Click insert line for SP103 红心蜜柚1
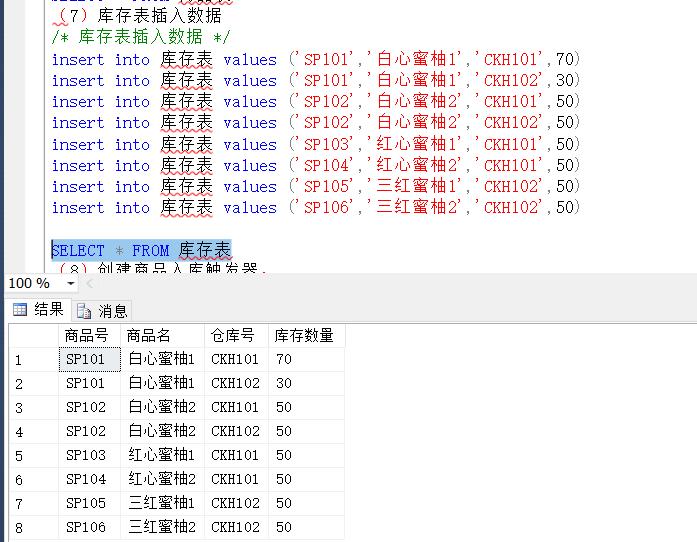This screenshot has width=697, height=542. pos(316,144)
